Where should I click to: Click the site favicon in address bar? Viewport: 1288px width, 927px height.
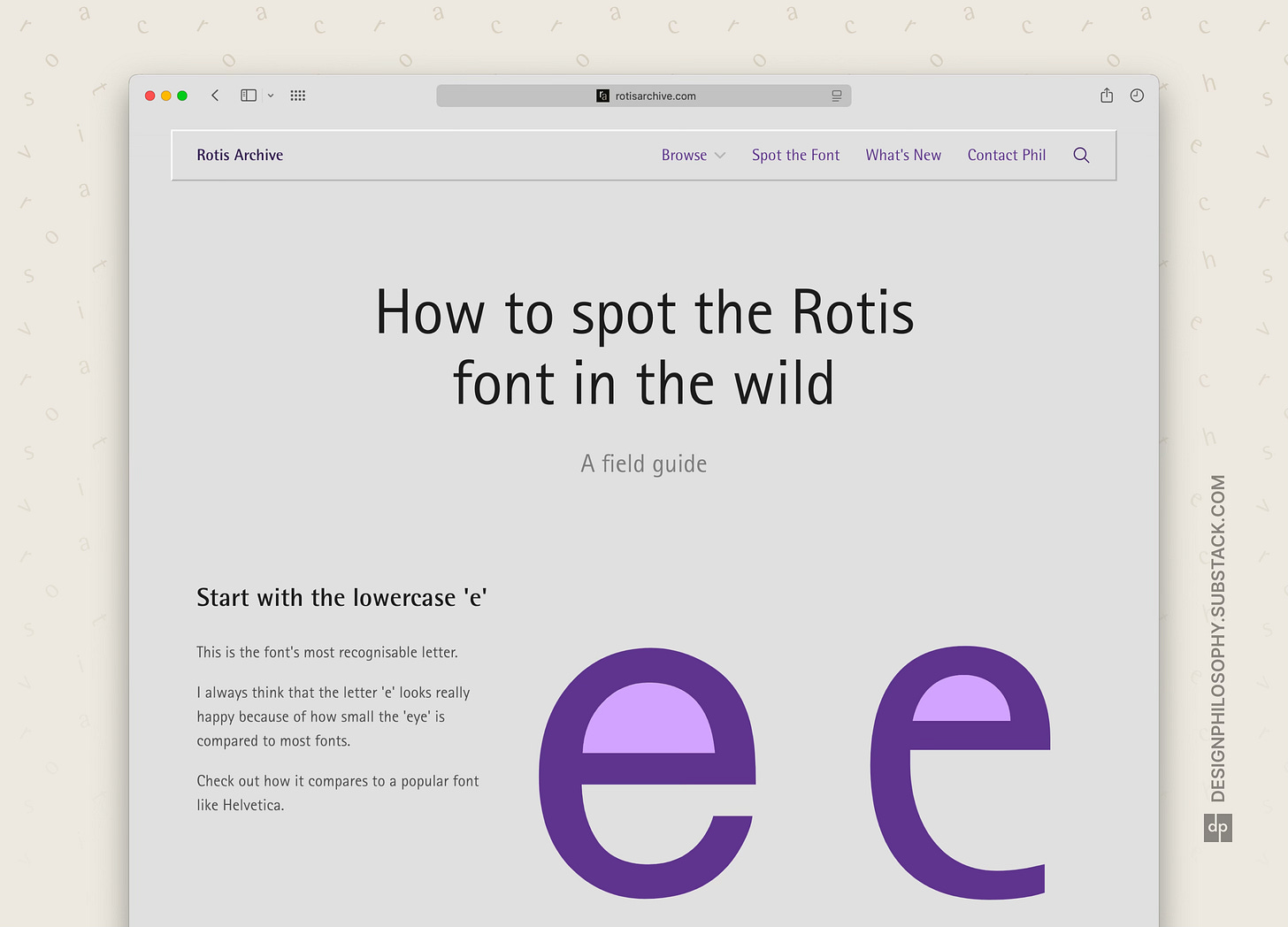click(602, 96)
